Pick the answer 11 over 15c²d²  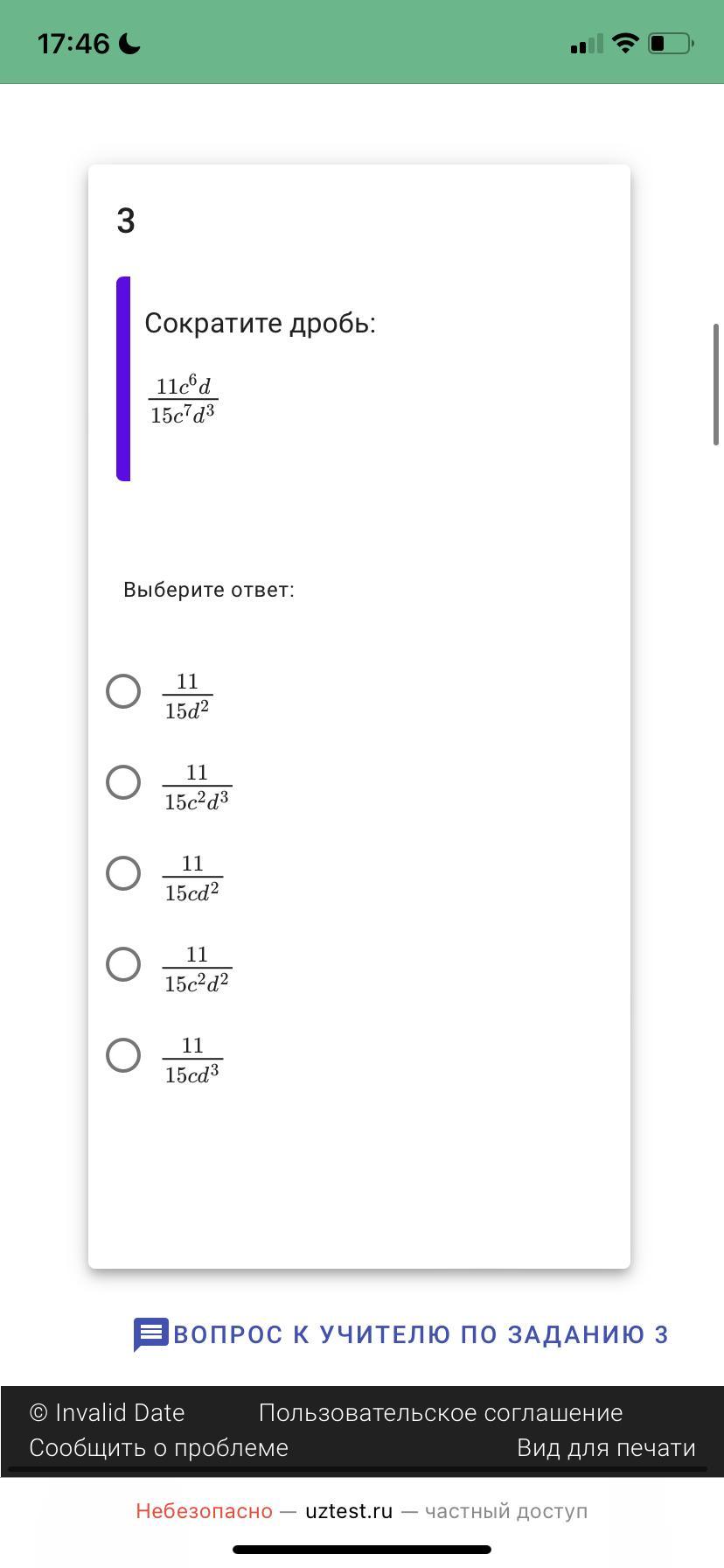point(123,964)
